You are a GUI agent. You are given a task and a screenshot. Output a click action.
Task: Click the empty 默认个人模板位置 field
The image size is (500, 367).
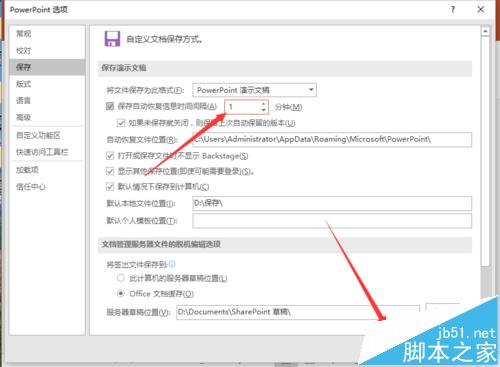click(x=332, y=221)
